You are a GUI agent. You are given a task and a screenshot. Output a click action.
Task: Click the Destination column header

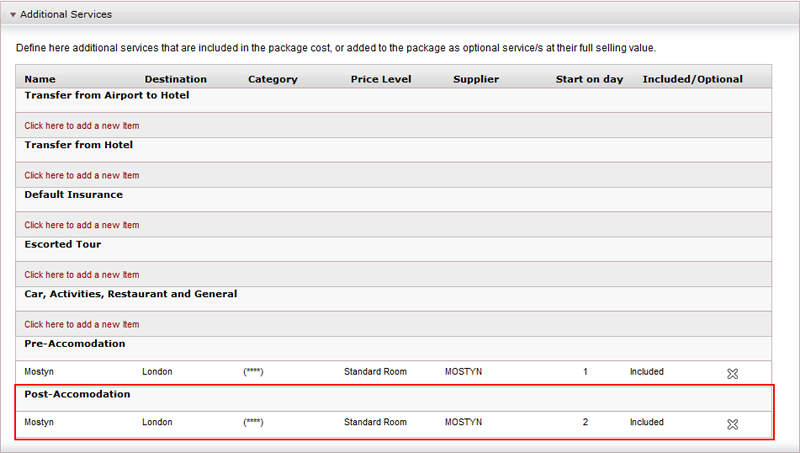click(176, 79)
